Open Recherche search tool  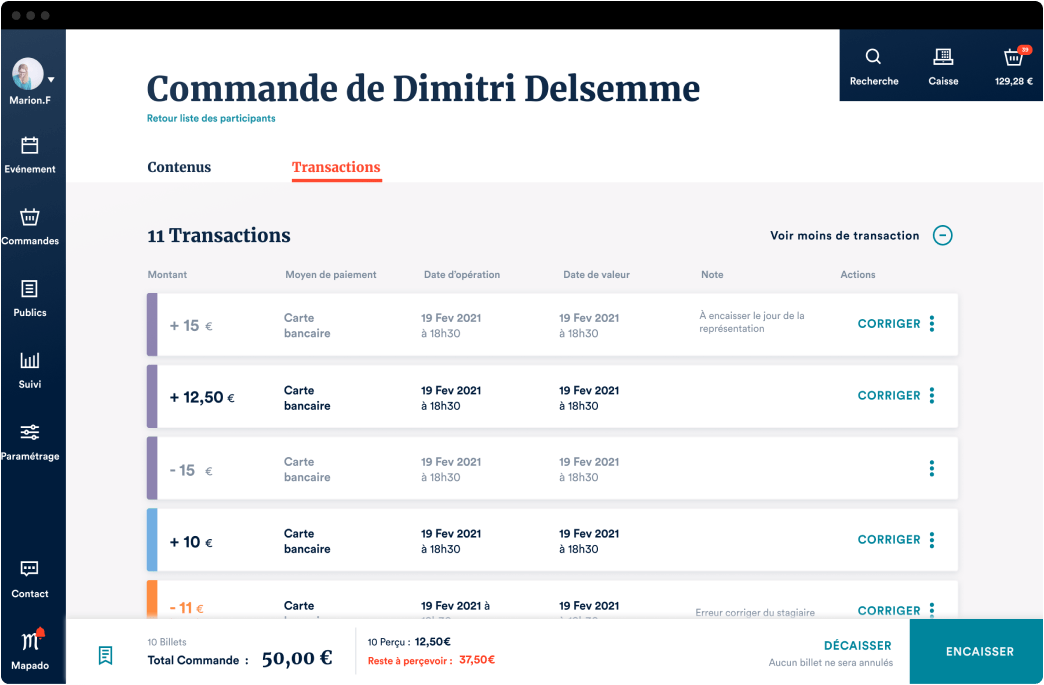pos(873,64)
